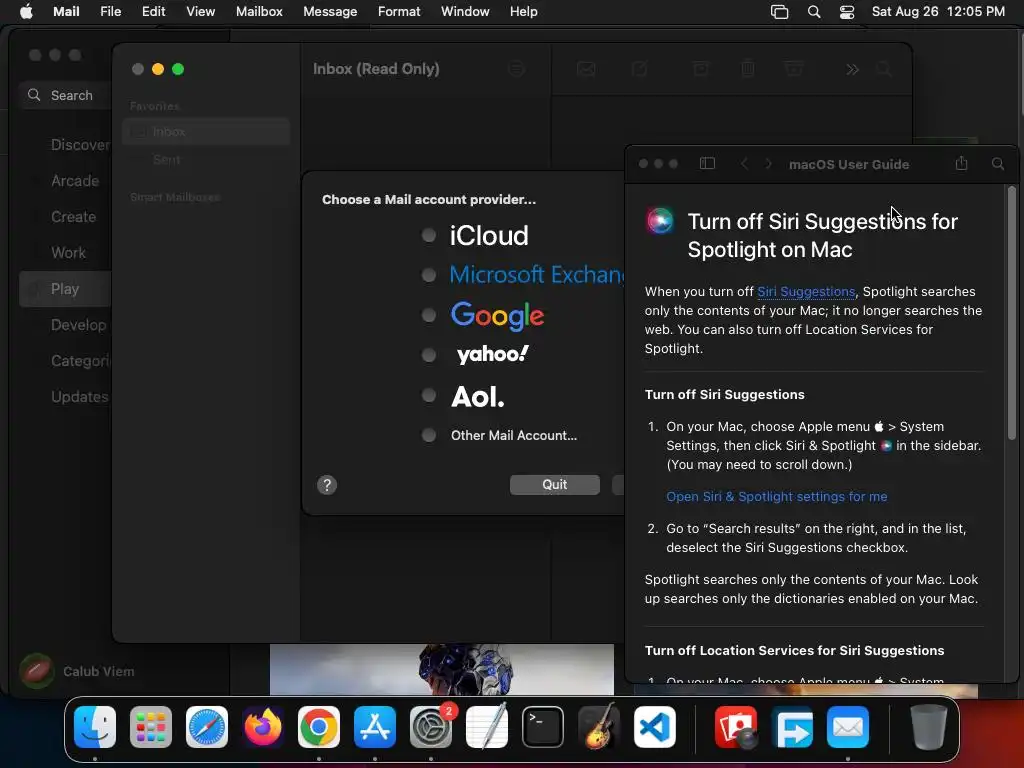The height and width of the screenshot is (768, 1024).
Task: Click the Junk icon in Mail toolbar
Action: tap(793, 69)
